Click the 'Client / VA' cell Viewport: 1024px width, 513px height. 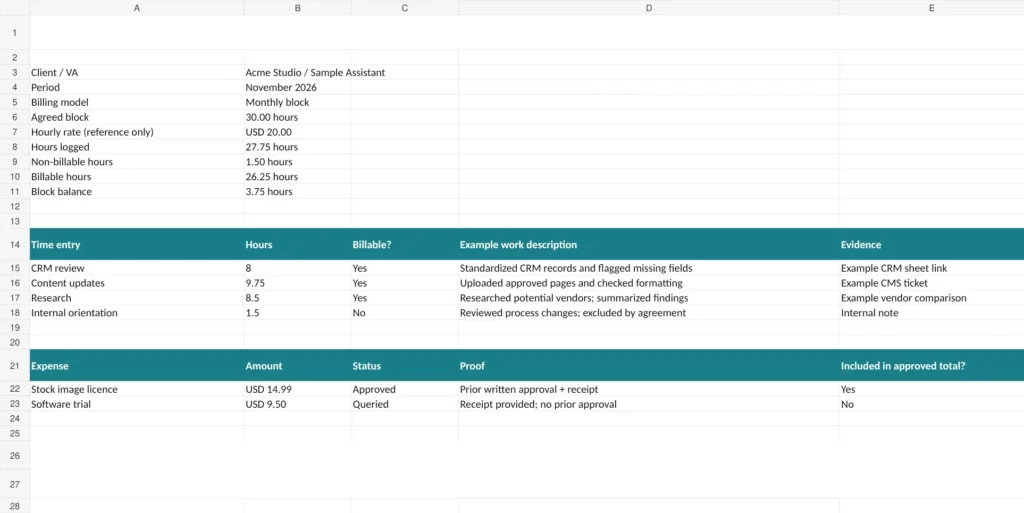[136, 72]
